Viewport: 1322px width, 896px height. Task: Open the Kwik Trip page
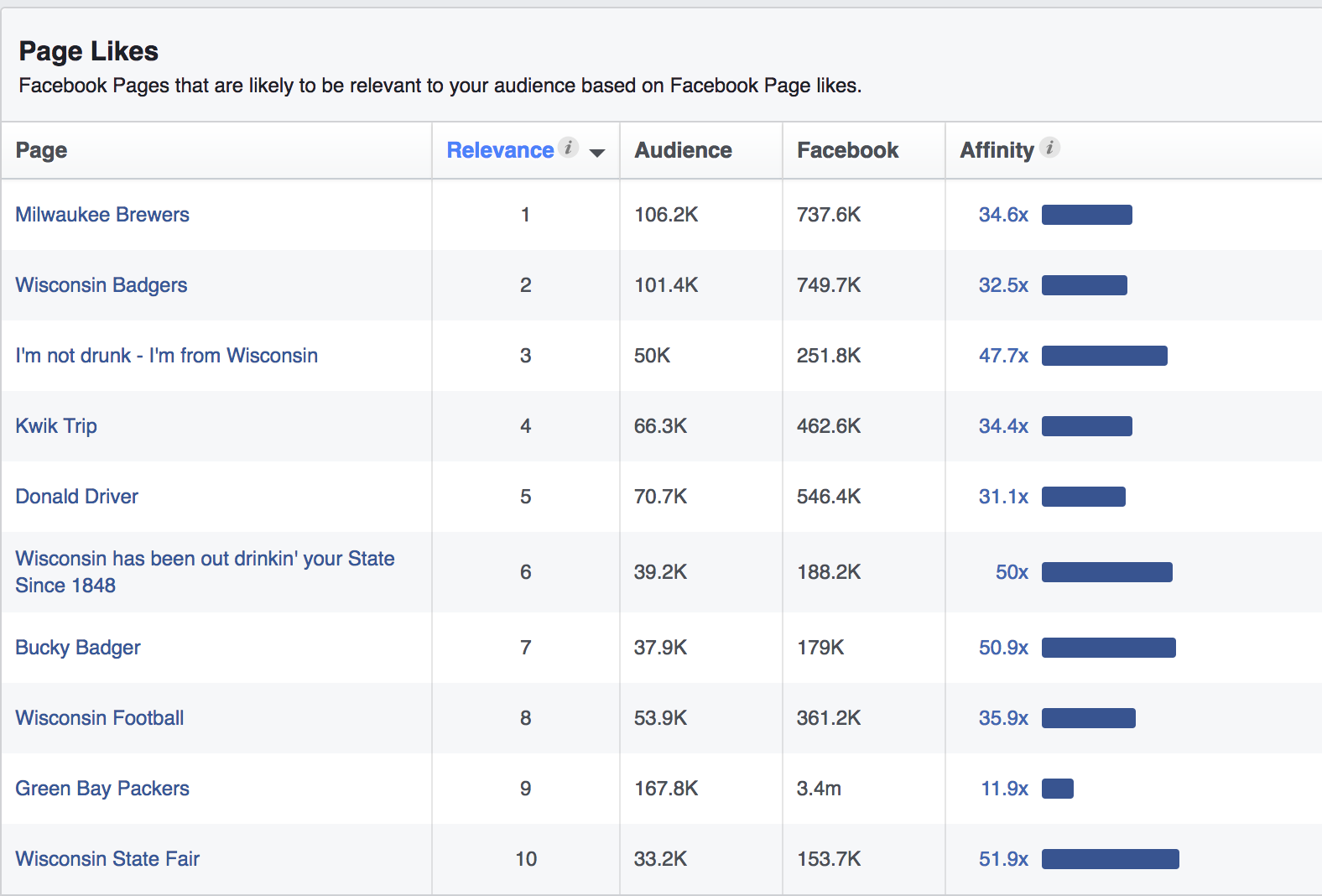click(56, 426)
